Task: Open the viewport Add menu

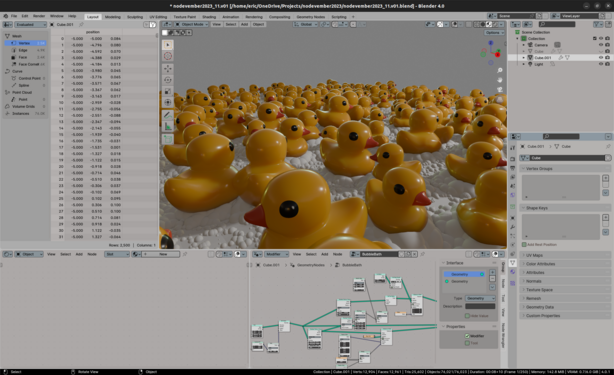Action: click(x=244, y=24)
